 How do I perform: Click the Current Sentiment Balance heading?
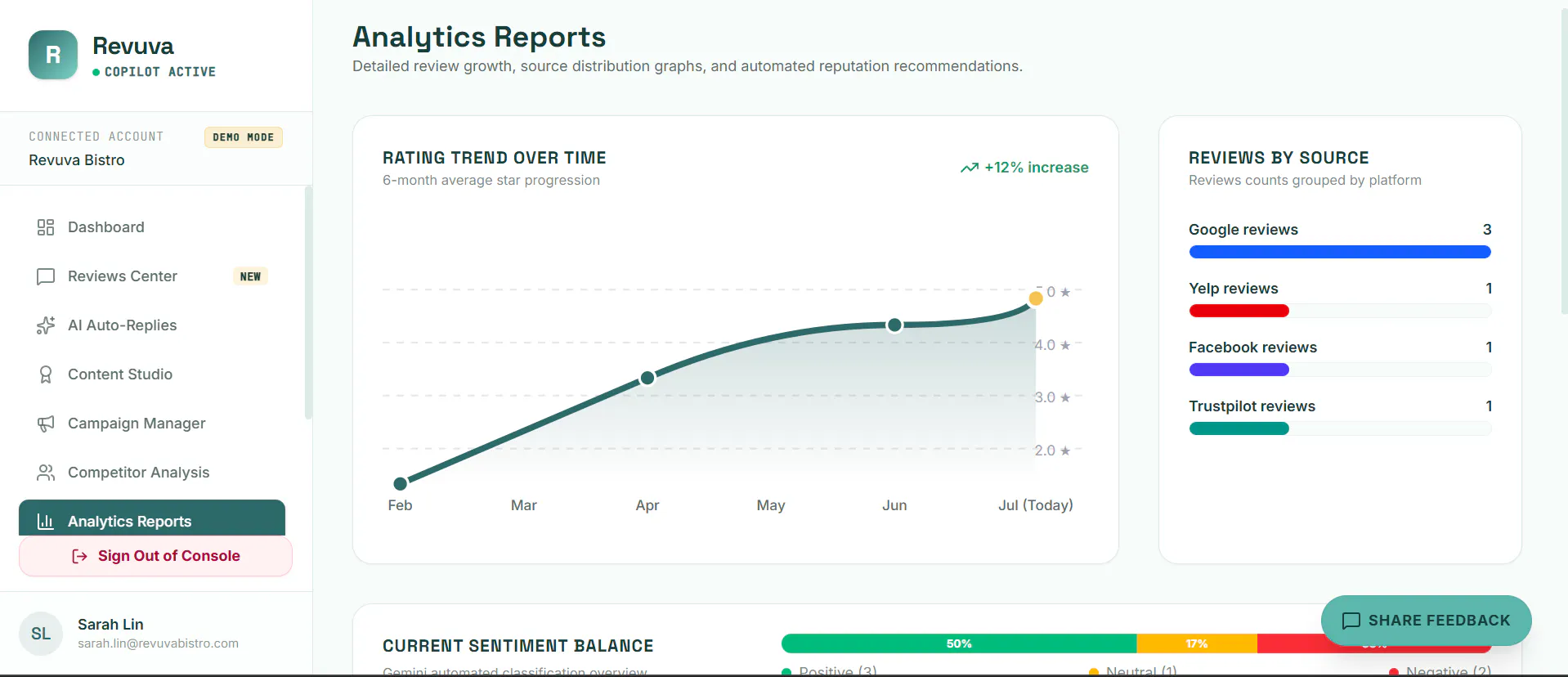[518, 646]
